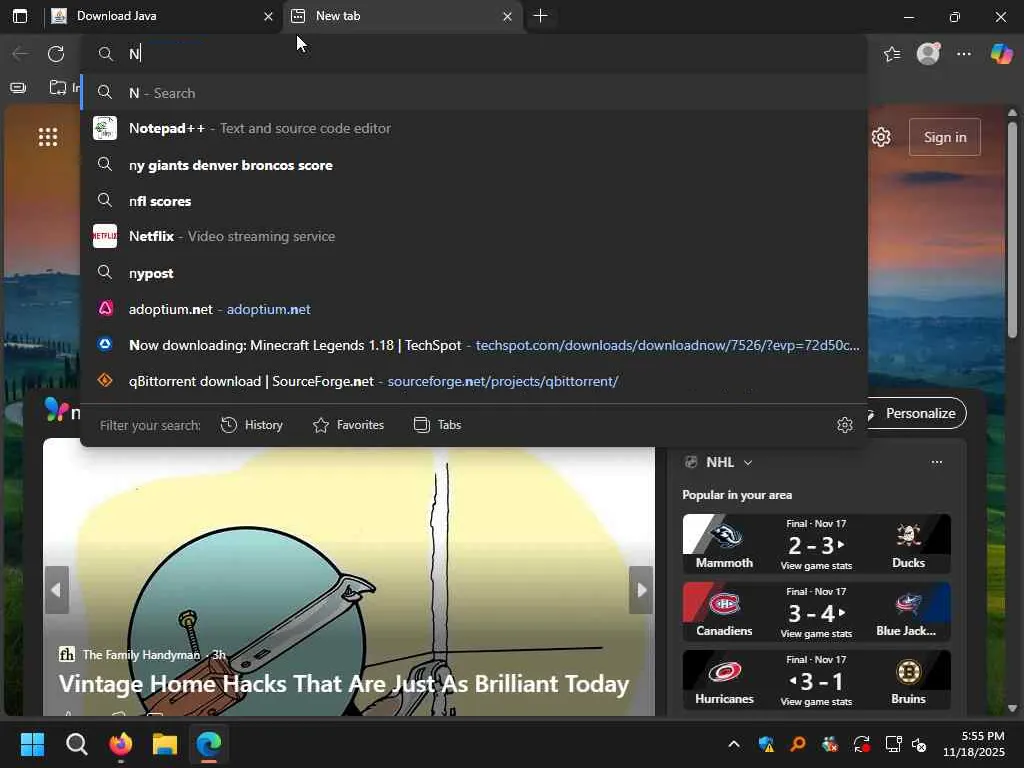Launch the Copilot icon in toolbar

[1000, 54]
